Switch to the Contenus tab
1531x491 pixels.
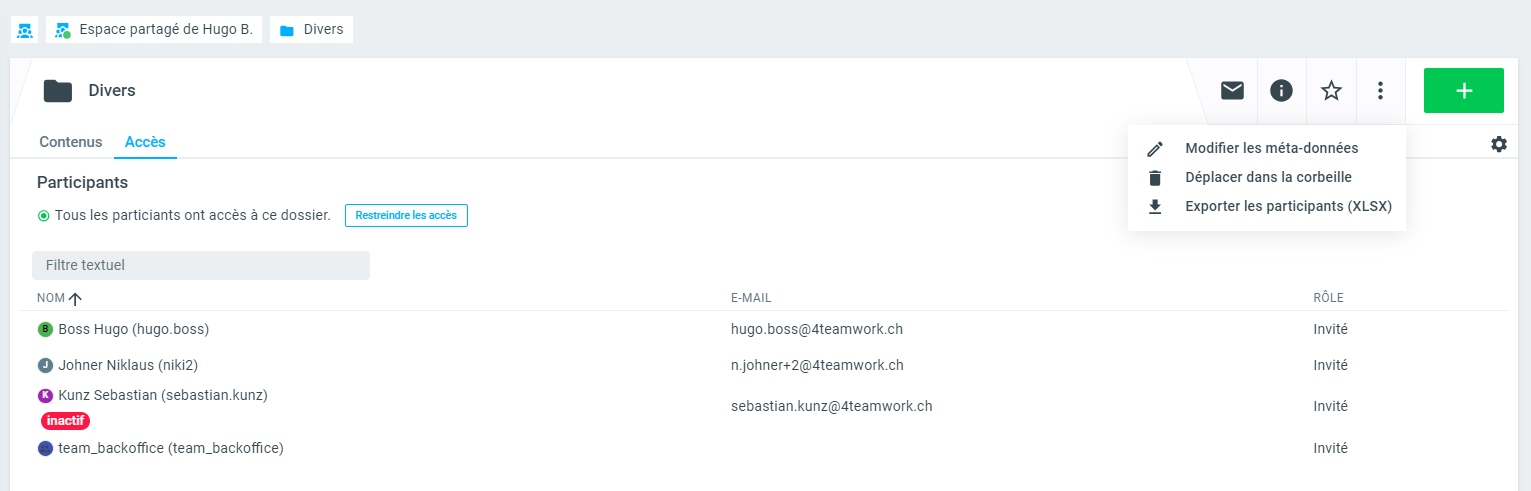pyautogui.click(x=71, y=142)
